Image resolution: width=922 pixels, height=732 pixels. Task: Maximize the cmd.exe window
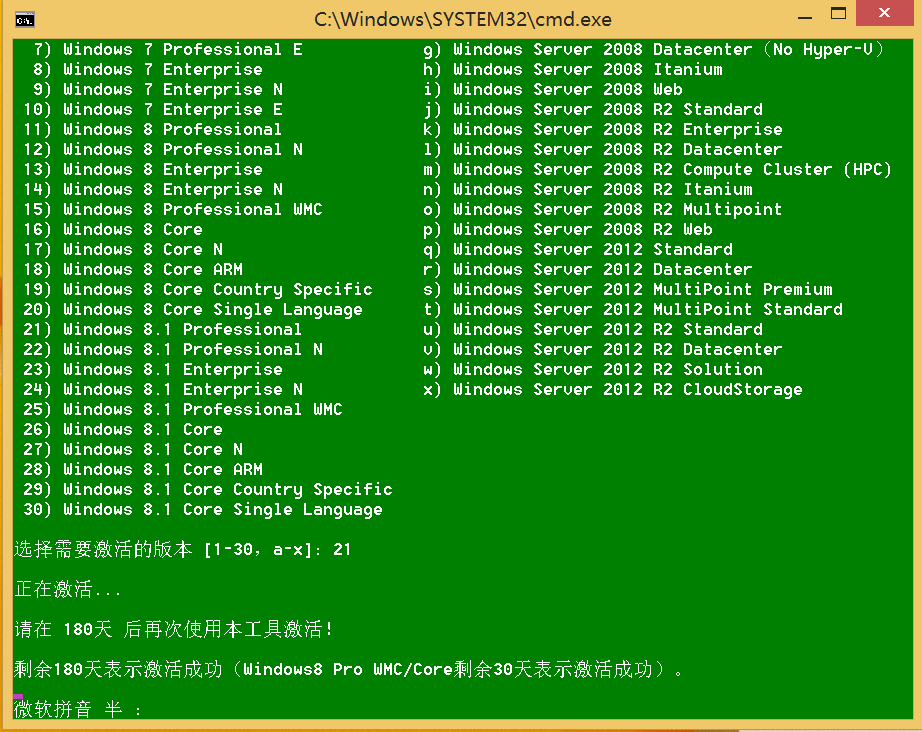839,14
